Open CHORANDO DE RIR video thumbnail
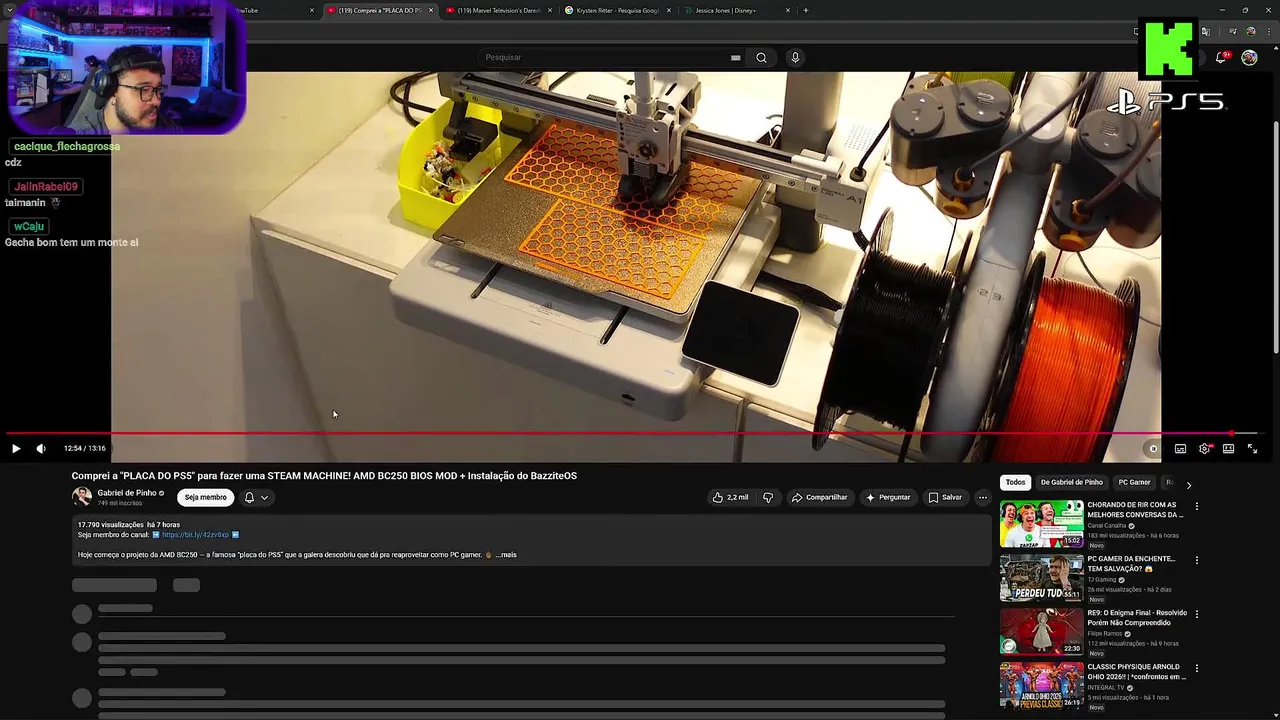This screenshot has height=720, width=1280. coord(1041,524)
